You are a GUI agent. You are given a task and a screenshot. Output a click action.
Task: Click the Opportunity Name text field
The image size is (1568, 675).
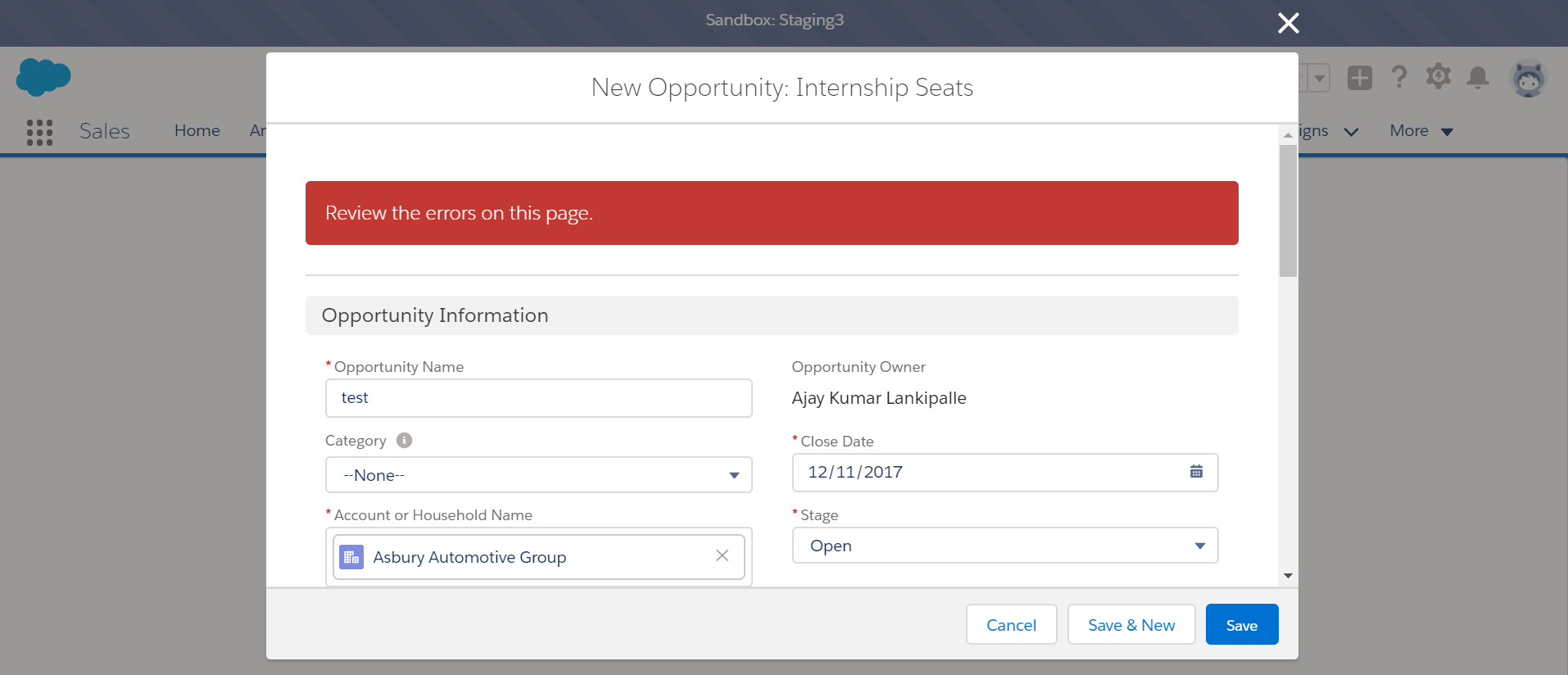pyautogui.click(x=538, y=398)
